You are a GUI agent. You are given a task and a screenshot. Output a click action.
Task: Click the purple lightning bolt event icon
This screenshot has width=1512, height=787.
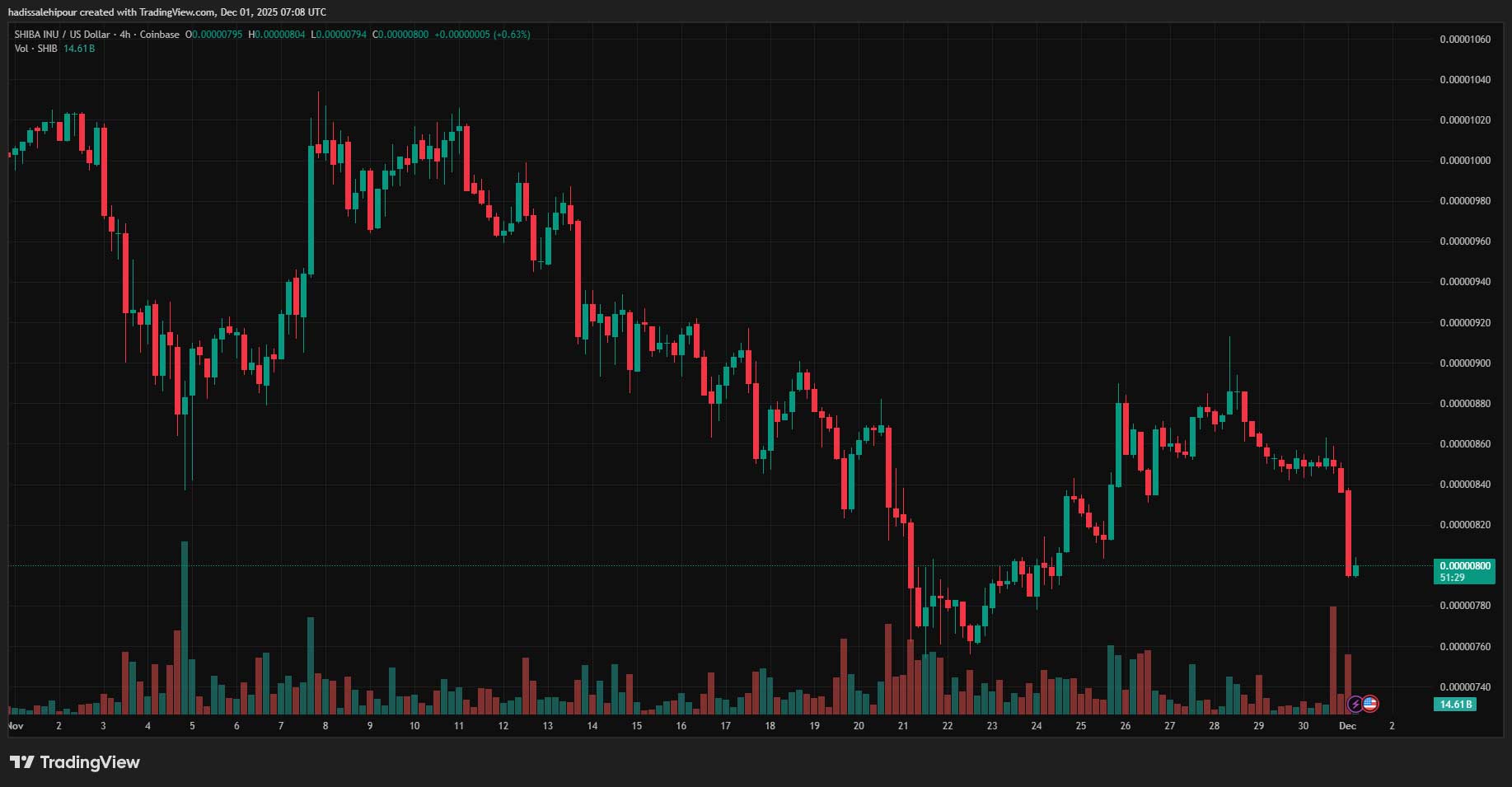1355,705
